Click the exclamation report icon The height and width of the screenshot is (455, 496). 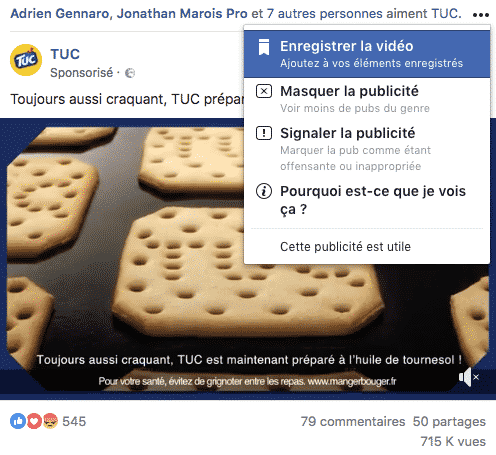click(264, 133)
